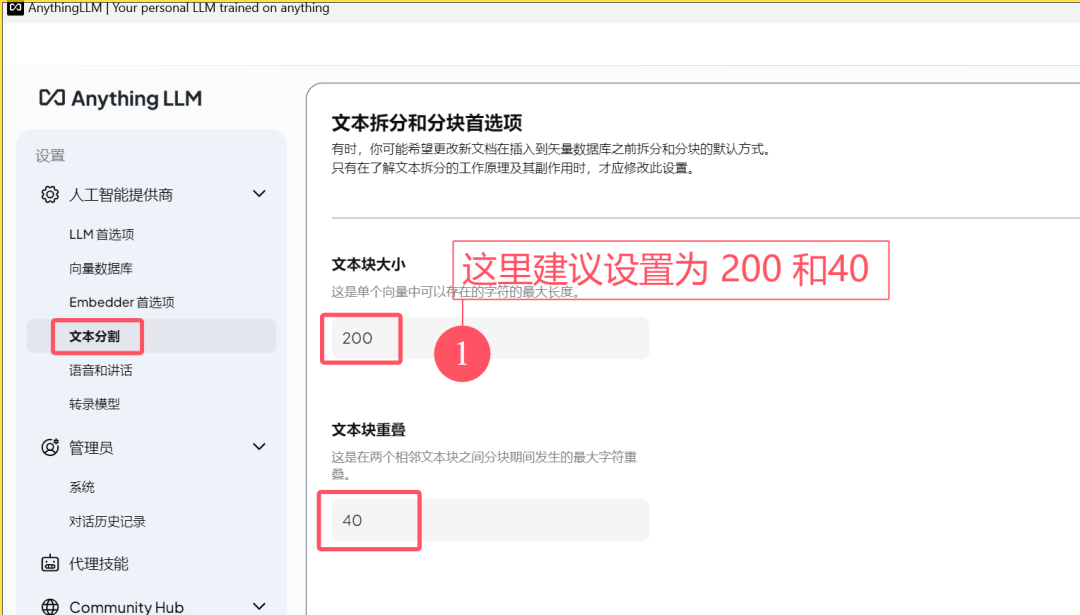The image size is (1080, 615).
Task: Click the 管理员 section label
Action: click(91, 448)
